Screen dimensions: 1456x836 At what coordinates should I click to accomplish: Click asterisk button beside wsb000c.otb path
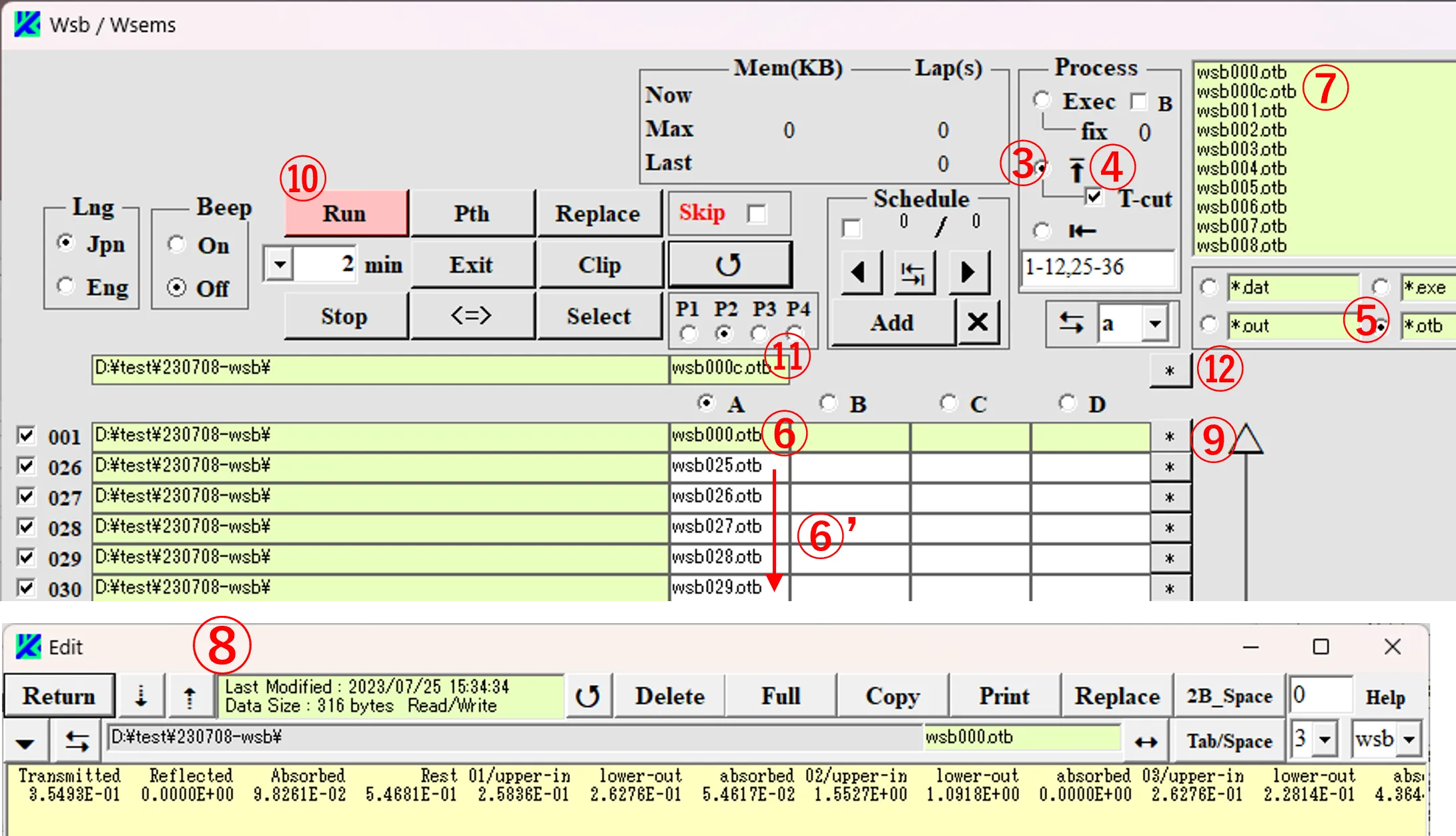pos(1170,370)
